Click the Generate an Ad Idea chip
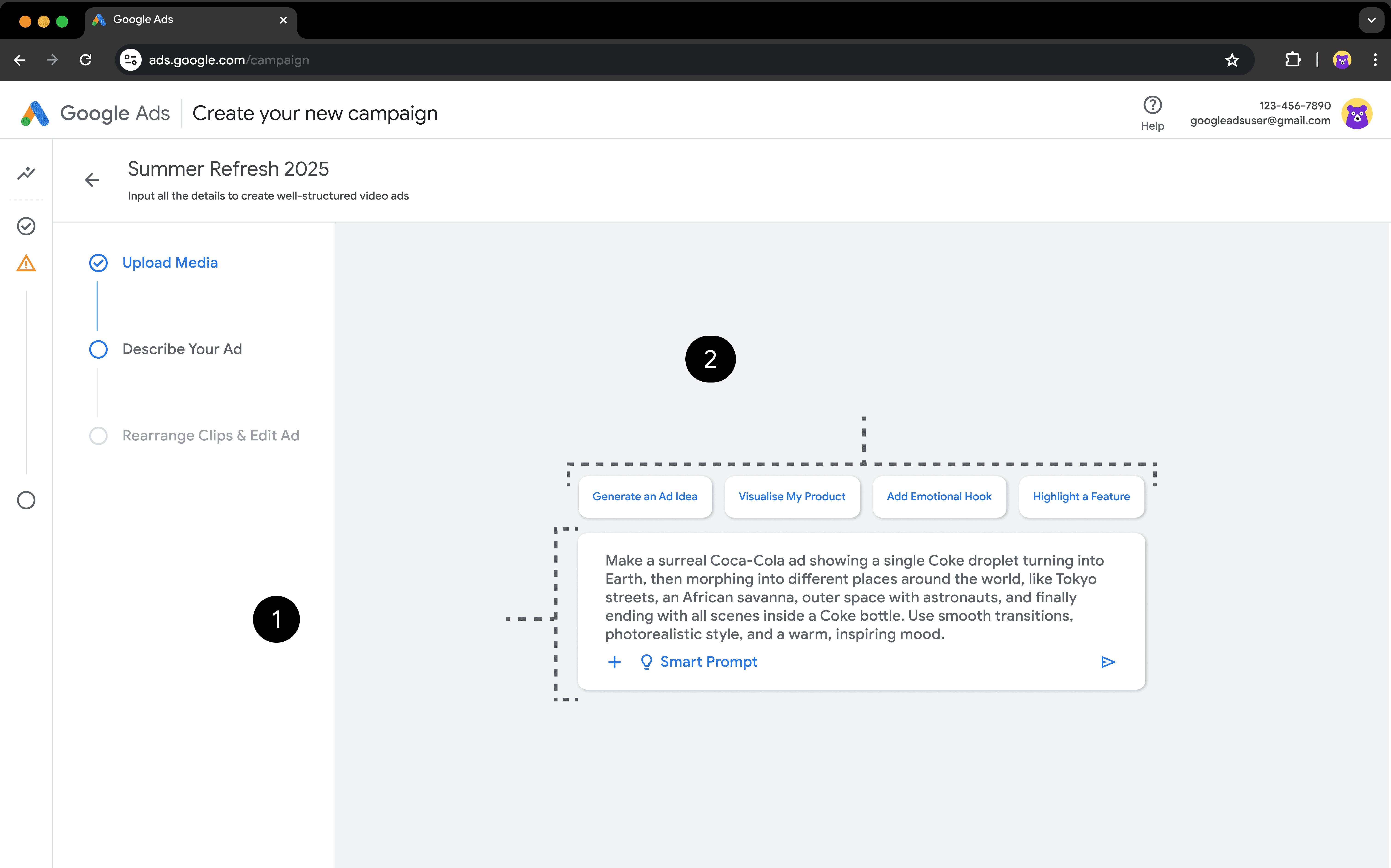This screenshot has width=1391, height=868. pyautogui.click(x=644, y=497)
